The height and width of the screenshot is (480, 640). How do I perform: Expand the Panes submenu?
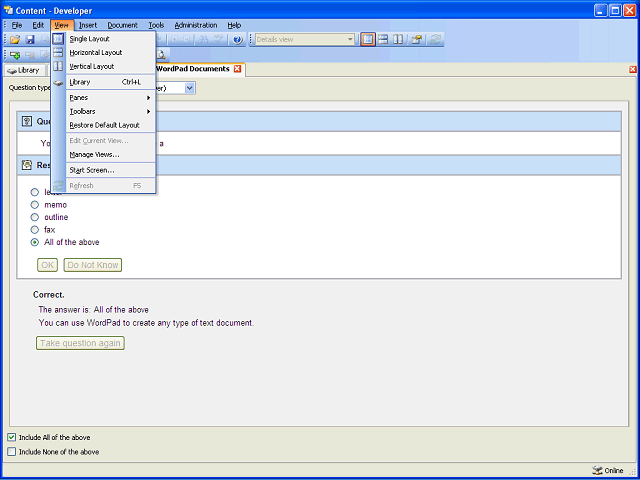pyautogui.click(x=110, y=98)
